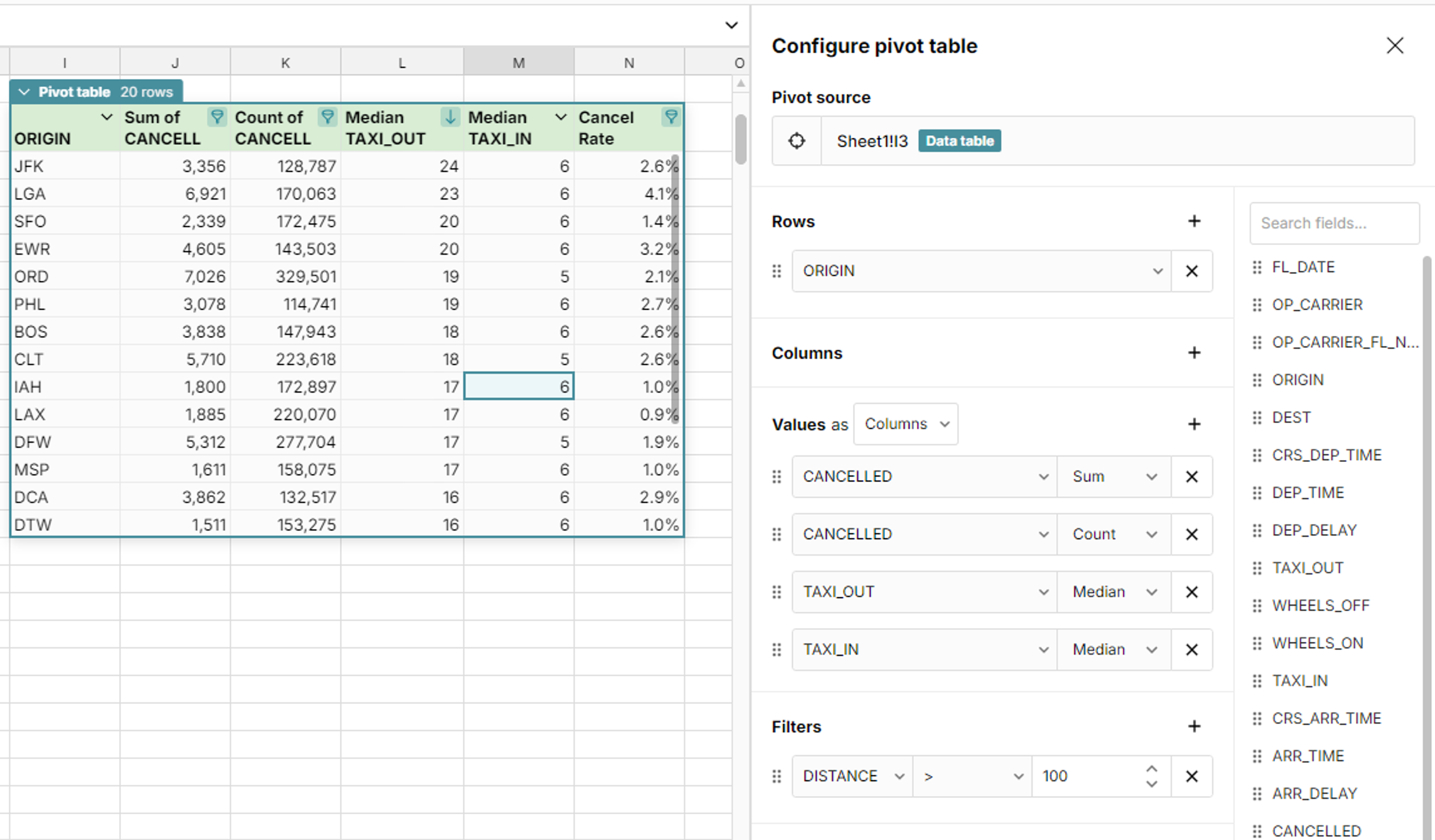Open the DISTANCE filter field dropdown

click(852, 776)
